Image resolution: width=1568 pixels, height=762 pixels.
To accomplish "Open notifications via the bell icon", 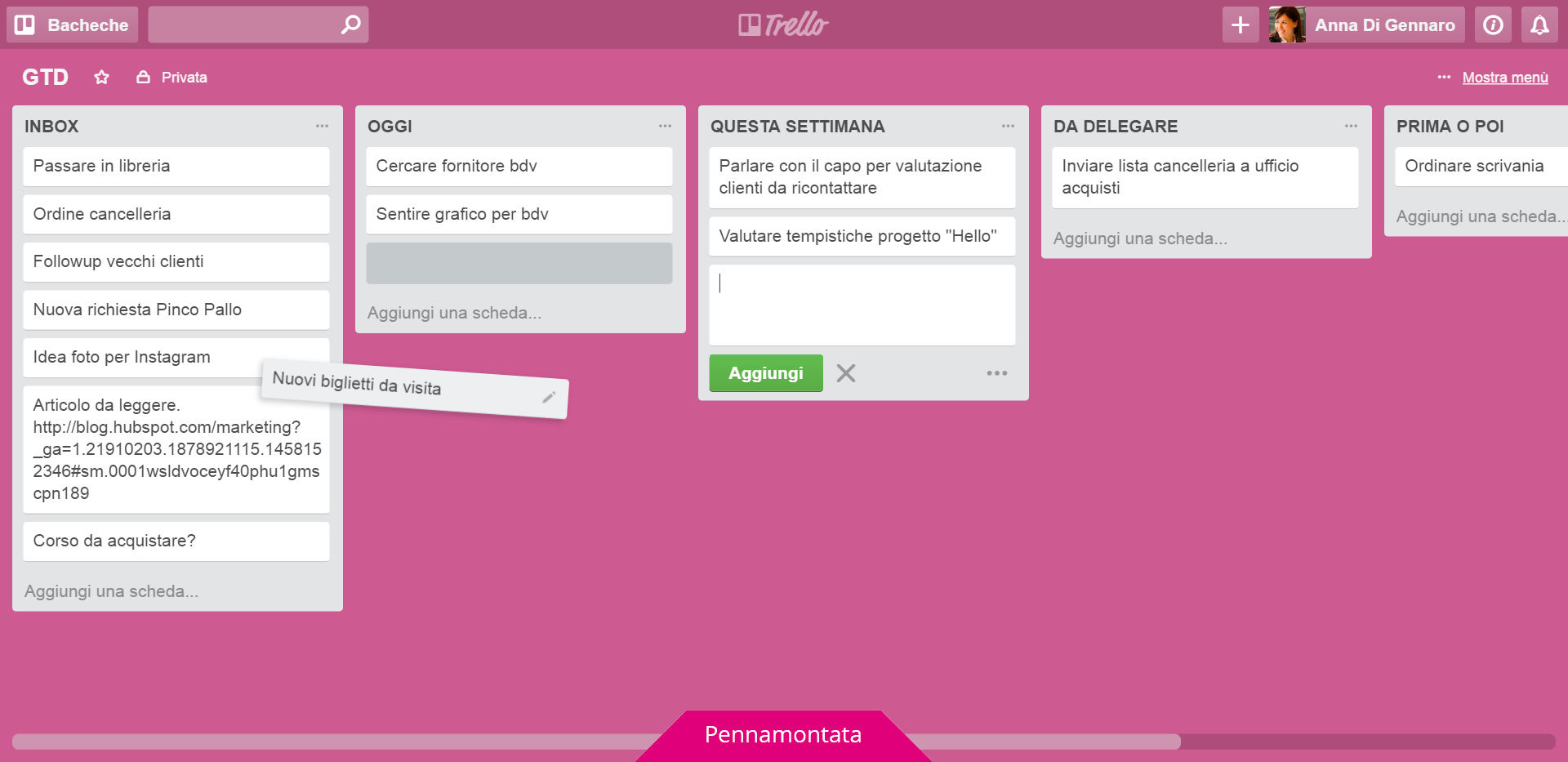I will tap(1539, 25).
